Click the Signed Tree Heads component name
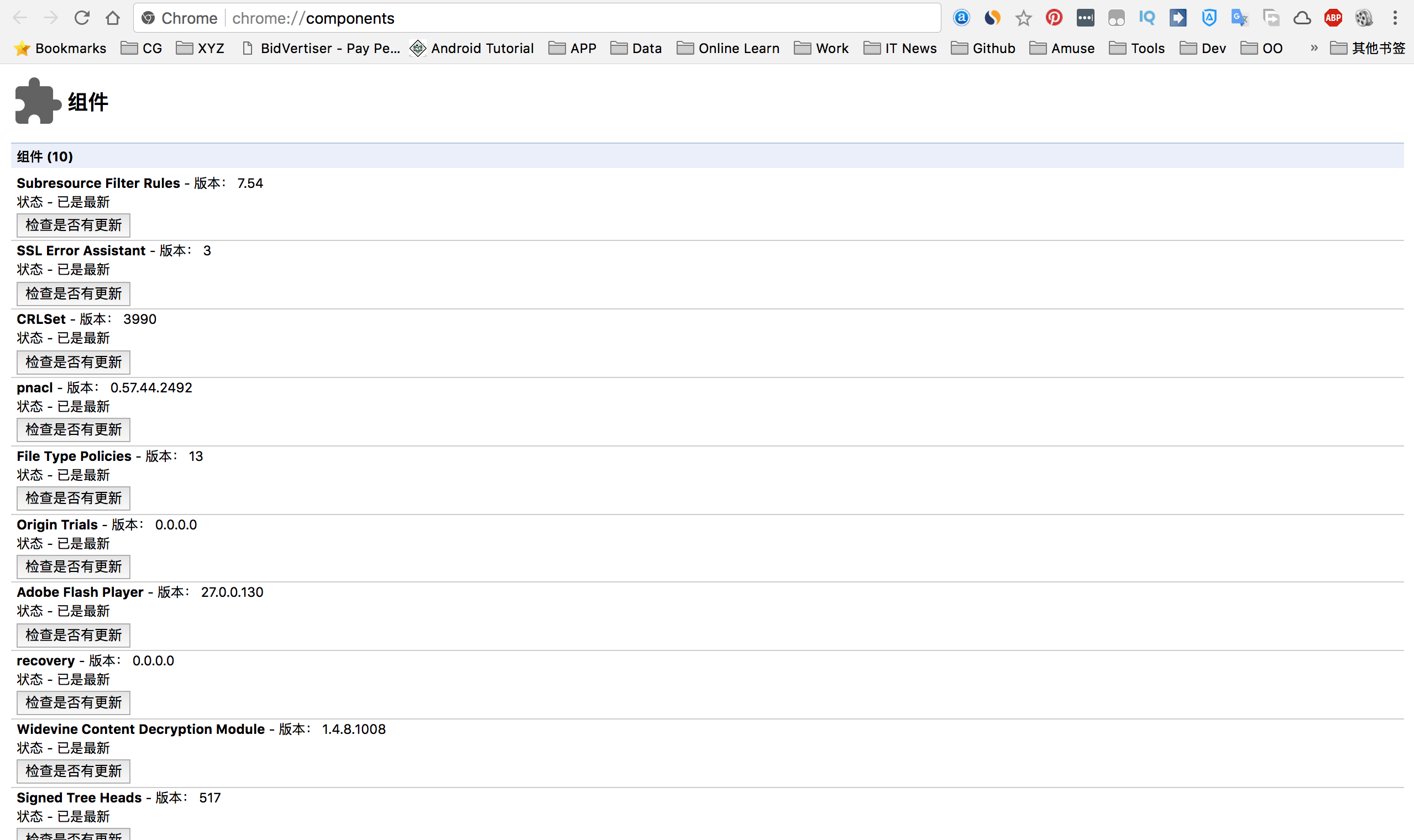The image size is (1414, 840). pos(79,797)
